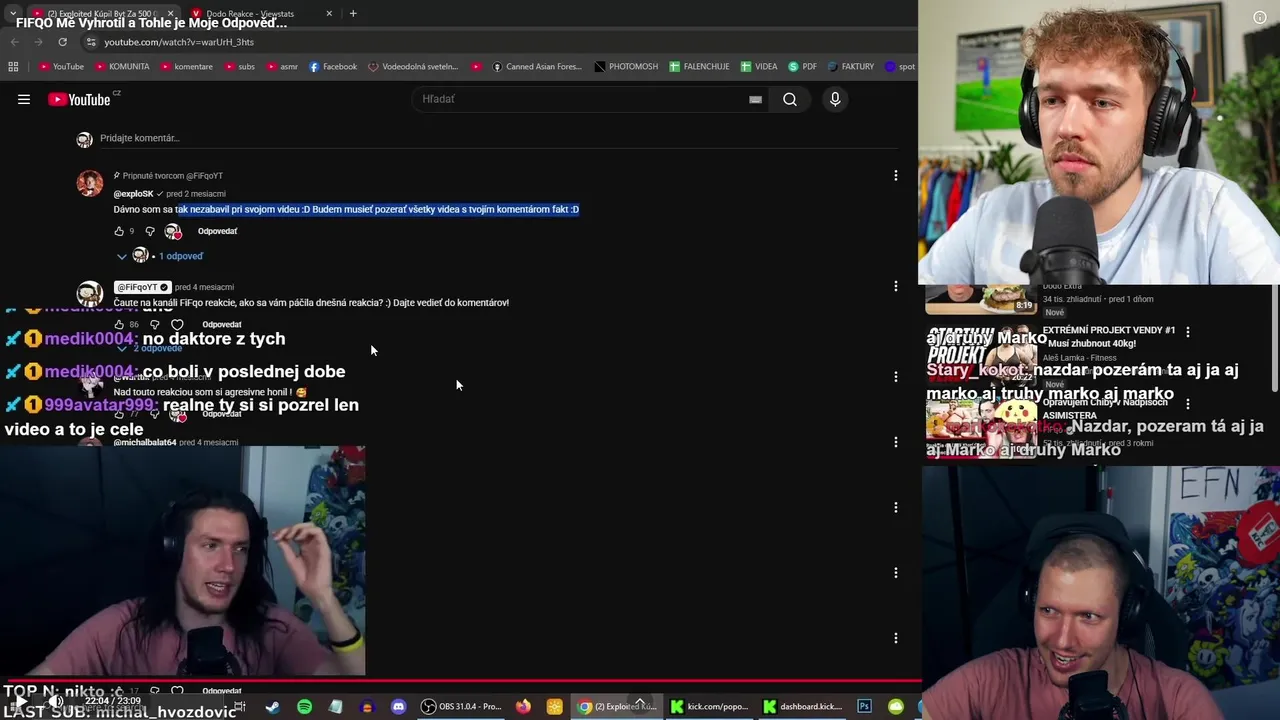Open options menu for @FiFqoYT comment
The width and height of the screenshot is (1280, 720).
[x=895, y=286]
